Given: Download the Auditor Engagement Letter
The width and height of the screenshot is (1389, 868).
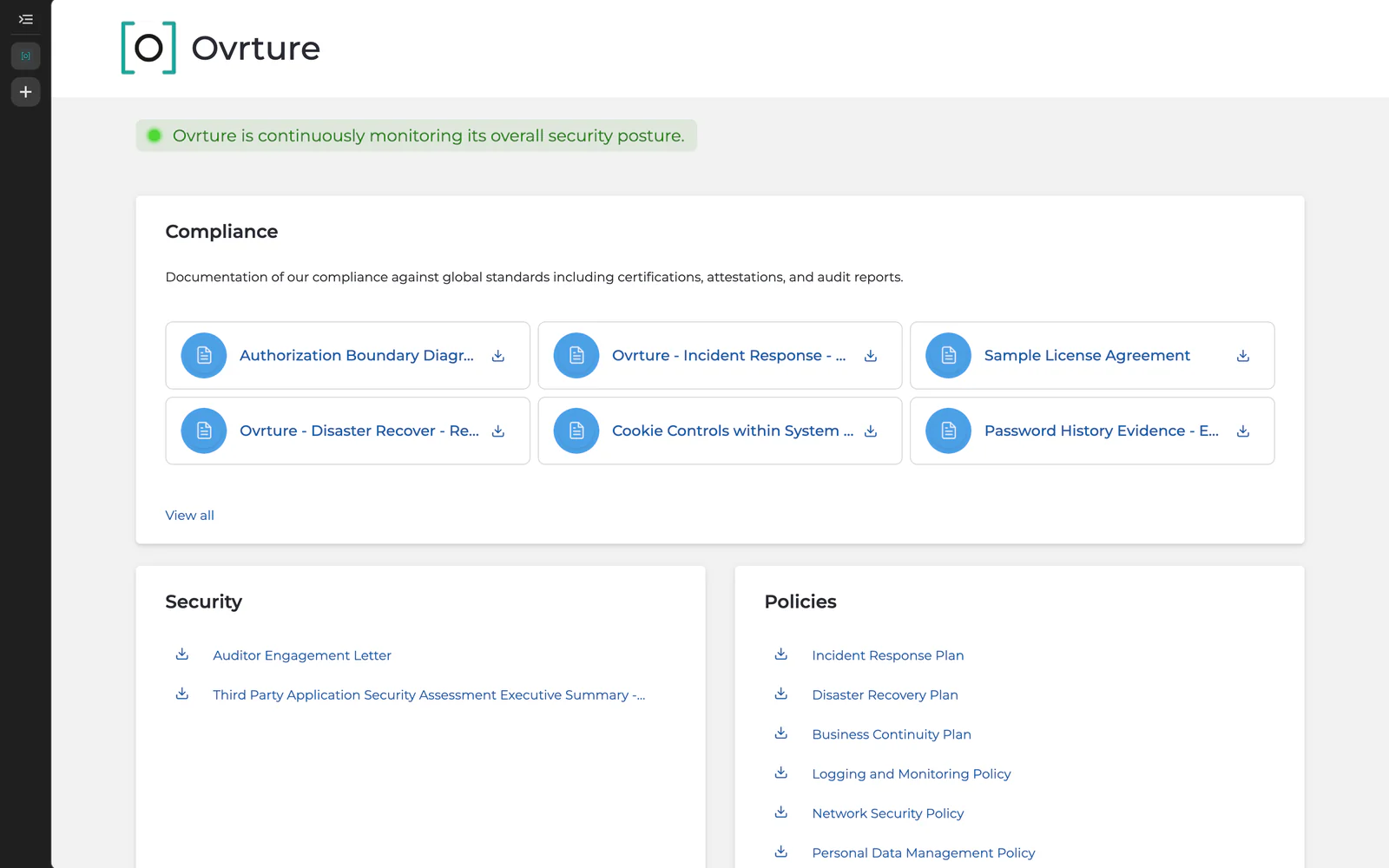Looking at the screenshot, I should 182,654.
